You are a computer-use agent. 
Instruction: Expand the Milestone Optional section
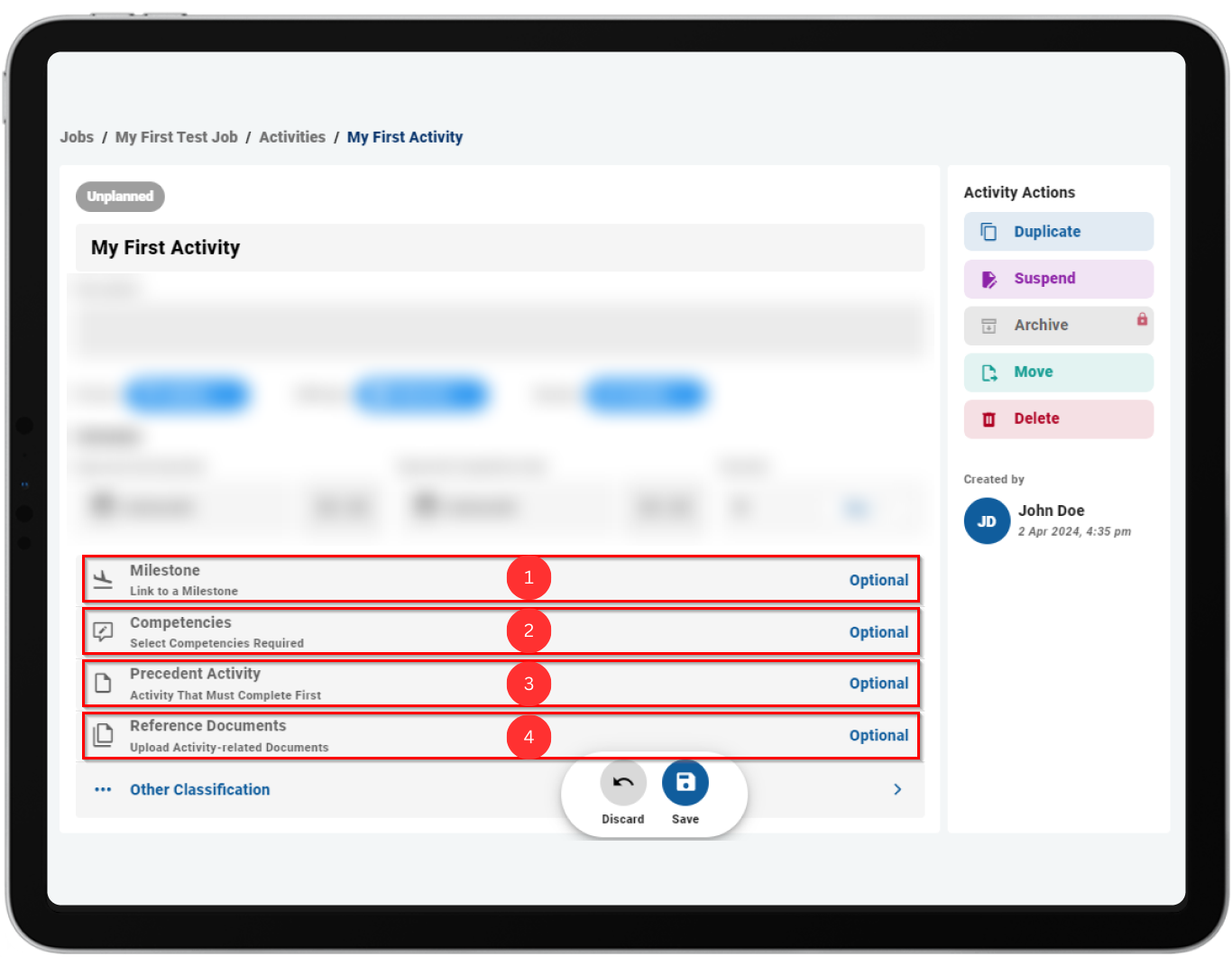coord(501,579)
